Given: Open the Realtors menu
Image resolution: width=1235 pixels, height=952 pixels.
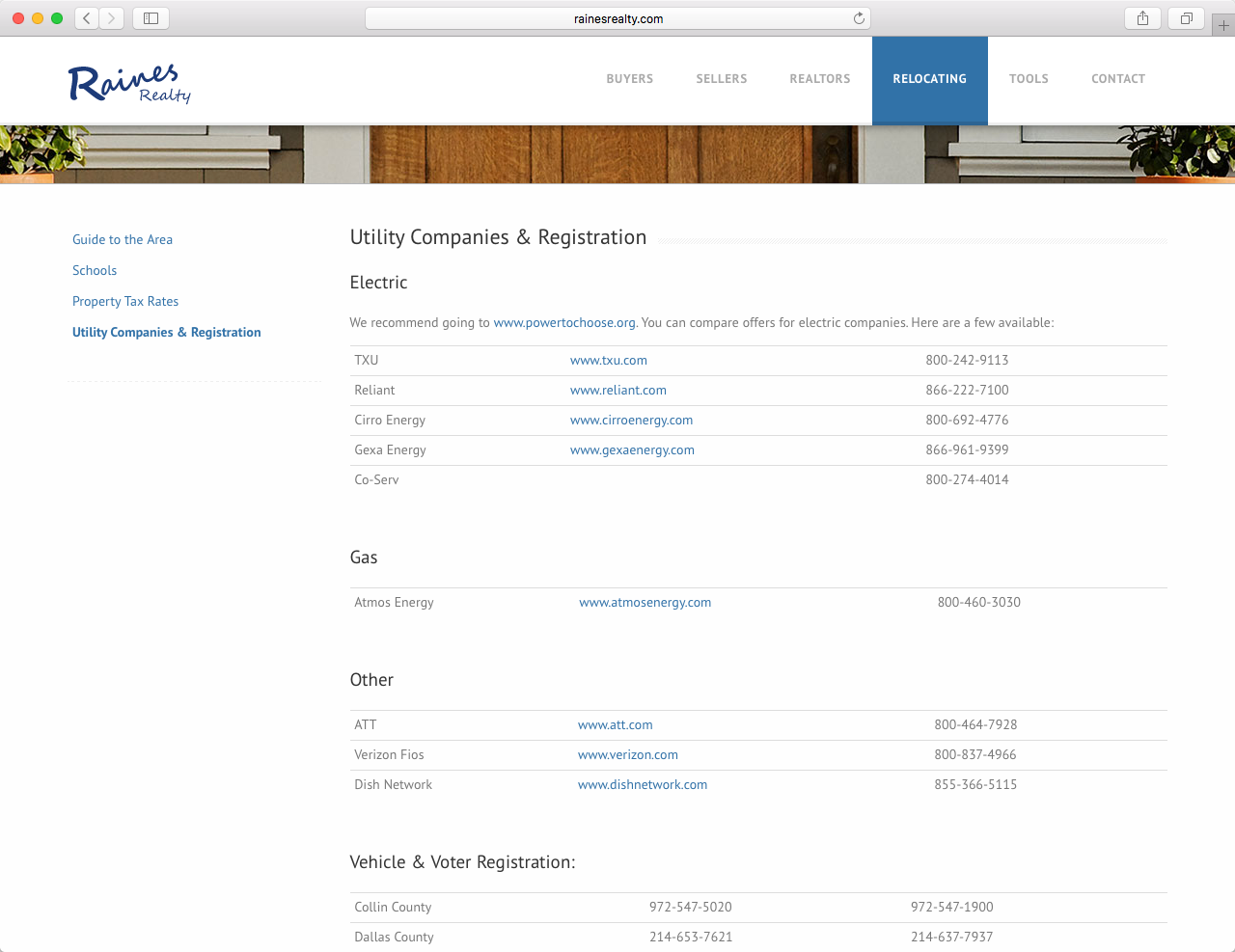Looking at the screenshot, I should click(x=820, y=79).
